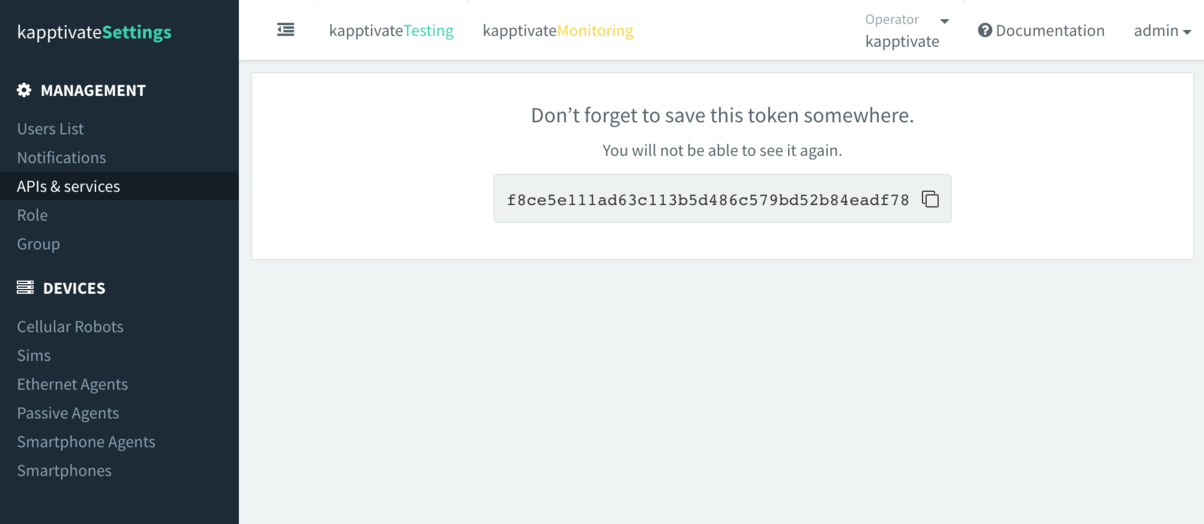1204x524 pixels.
Task: Toggle the sidebar menu icon
Action: coord(286,30)
